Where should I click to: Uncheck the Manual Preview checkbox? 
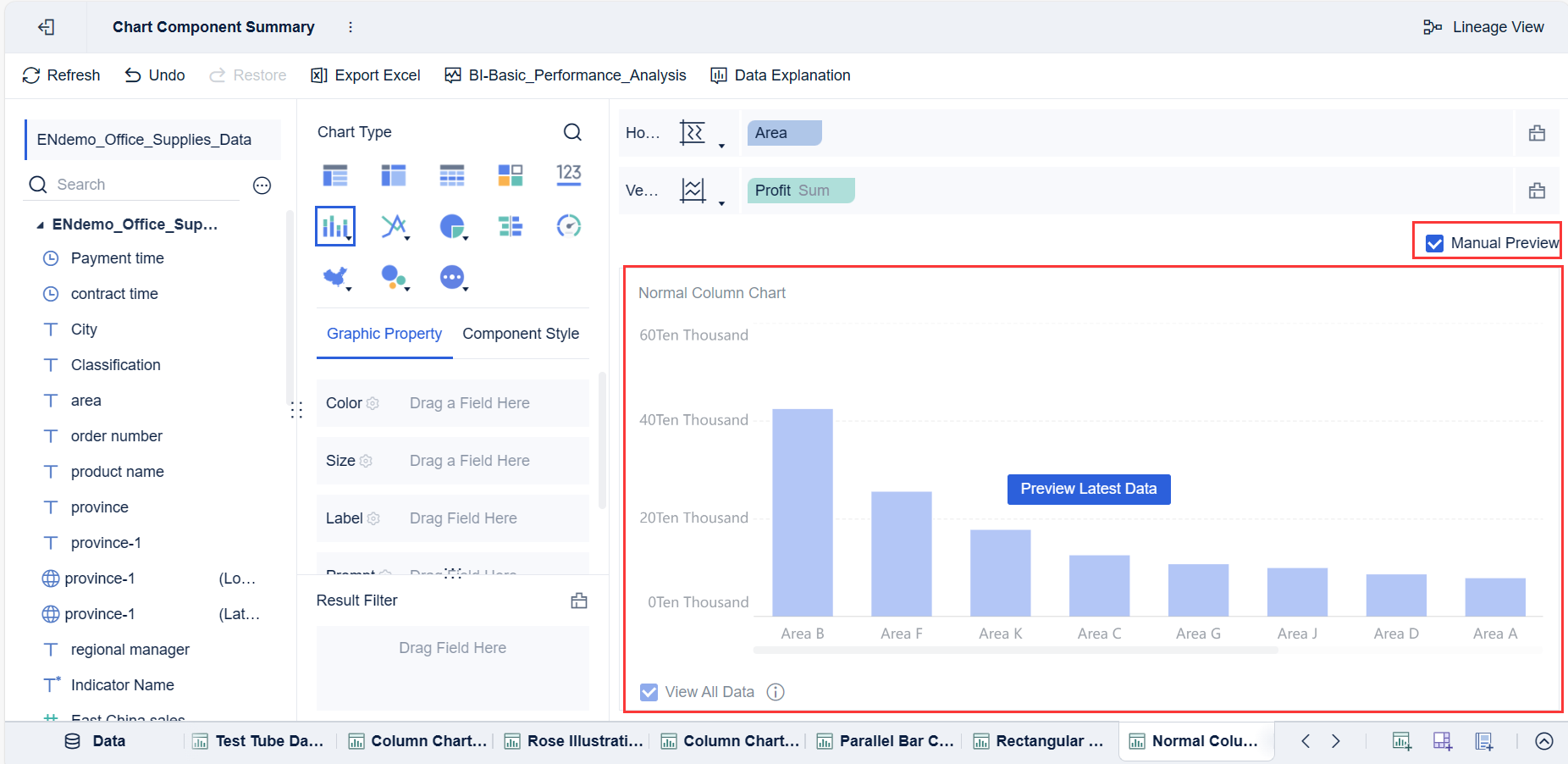(x=1434, y=243)
